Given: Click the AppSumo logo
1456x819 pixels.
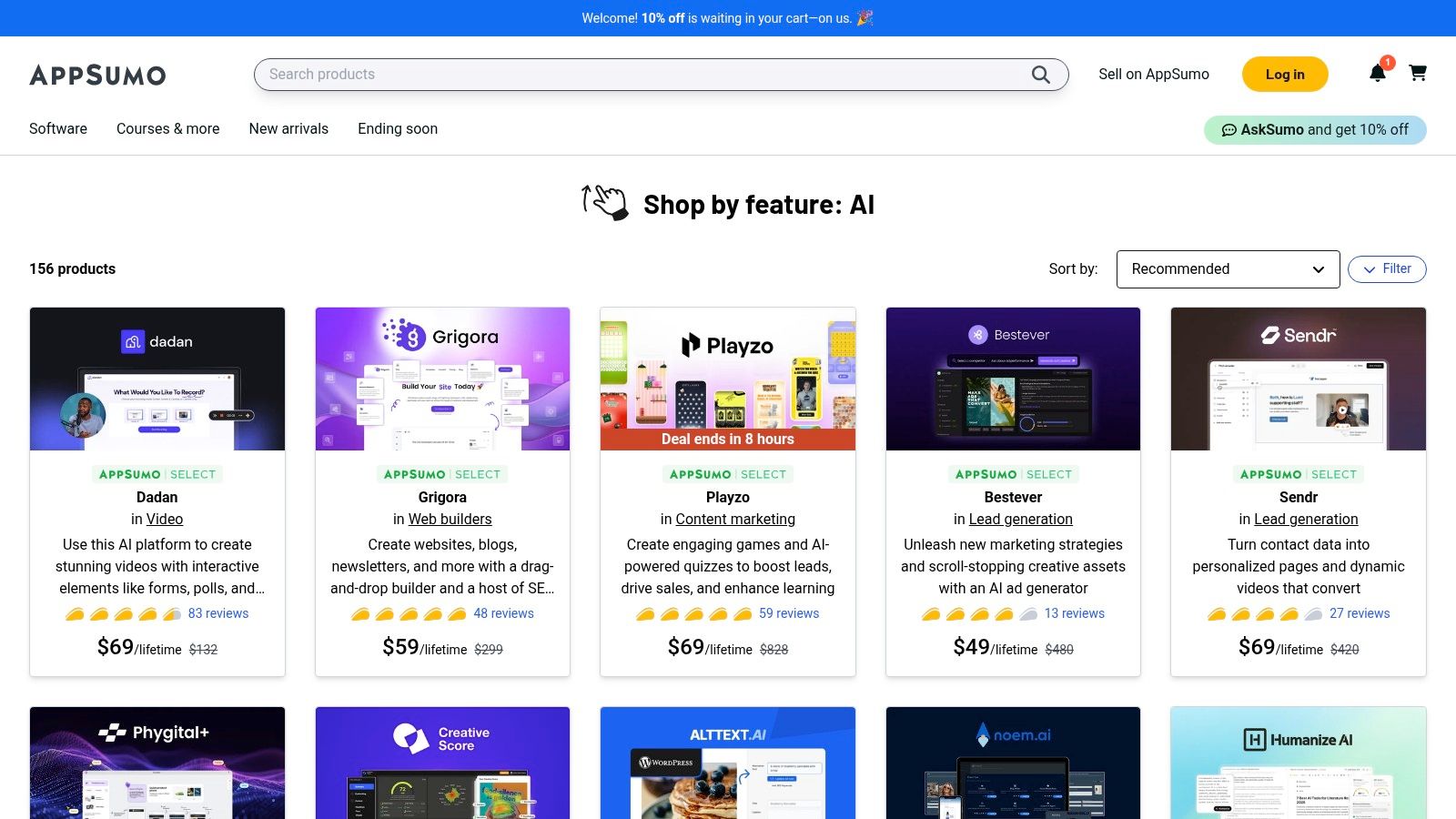Looking at the screenshot, I should click(x=97, y=75).
